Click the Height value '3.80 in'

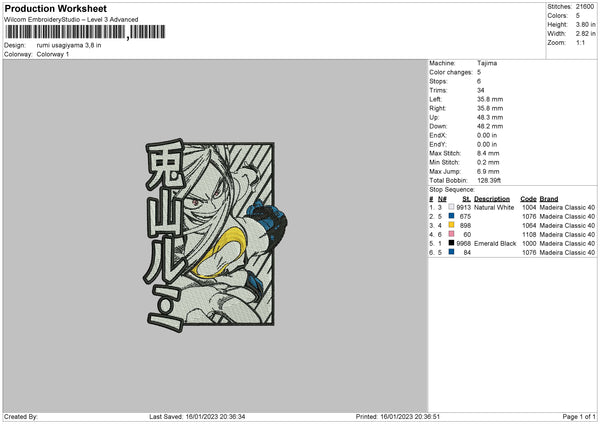pyautogui.click(x=585, y=24)
